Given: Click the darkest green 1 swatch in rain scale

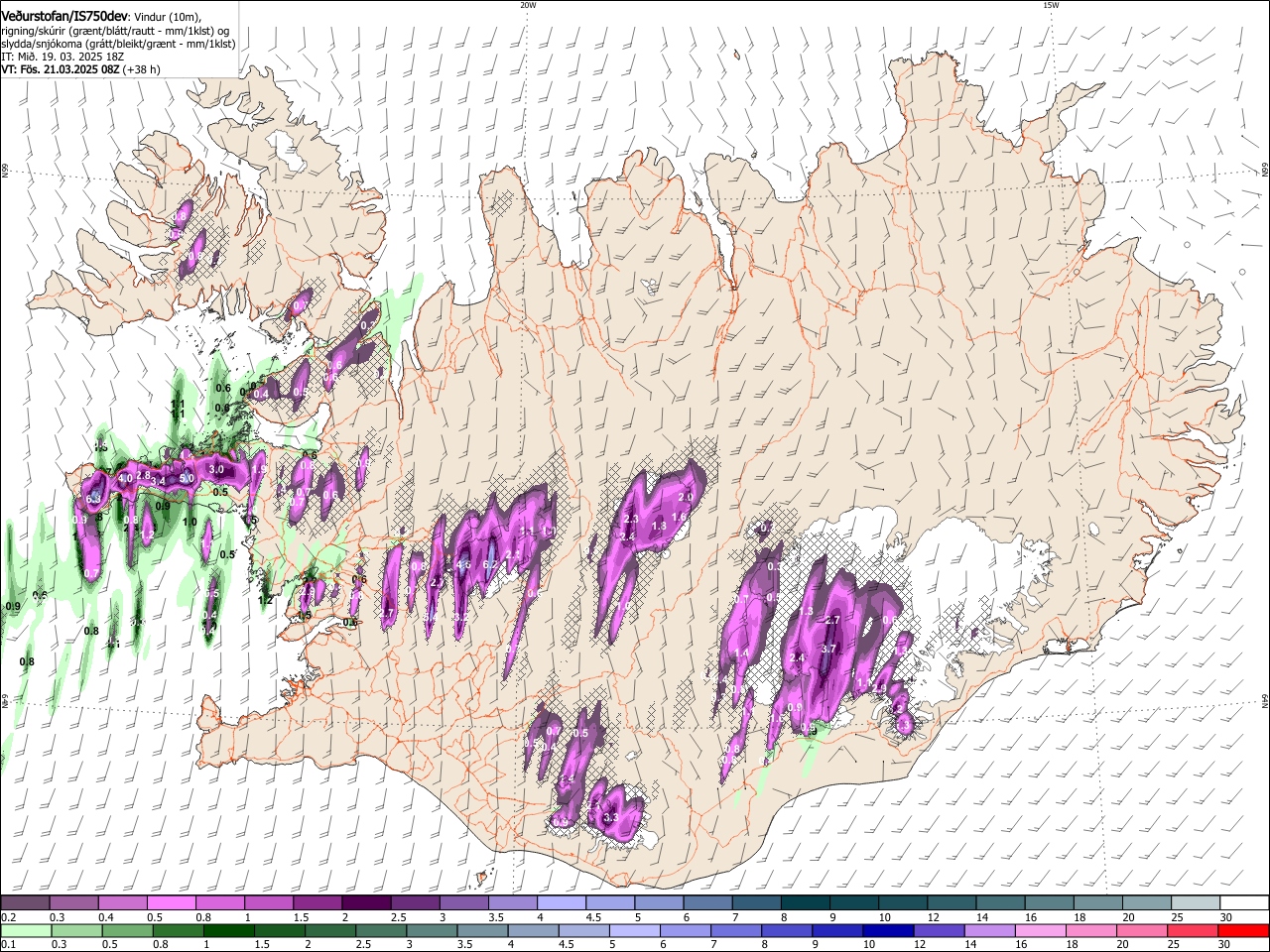Looking at the screenshot, I should [x=229, y=930].
